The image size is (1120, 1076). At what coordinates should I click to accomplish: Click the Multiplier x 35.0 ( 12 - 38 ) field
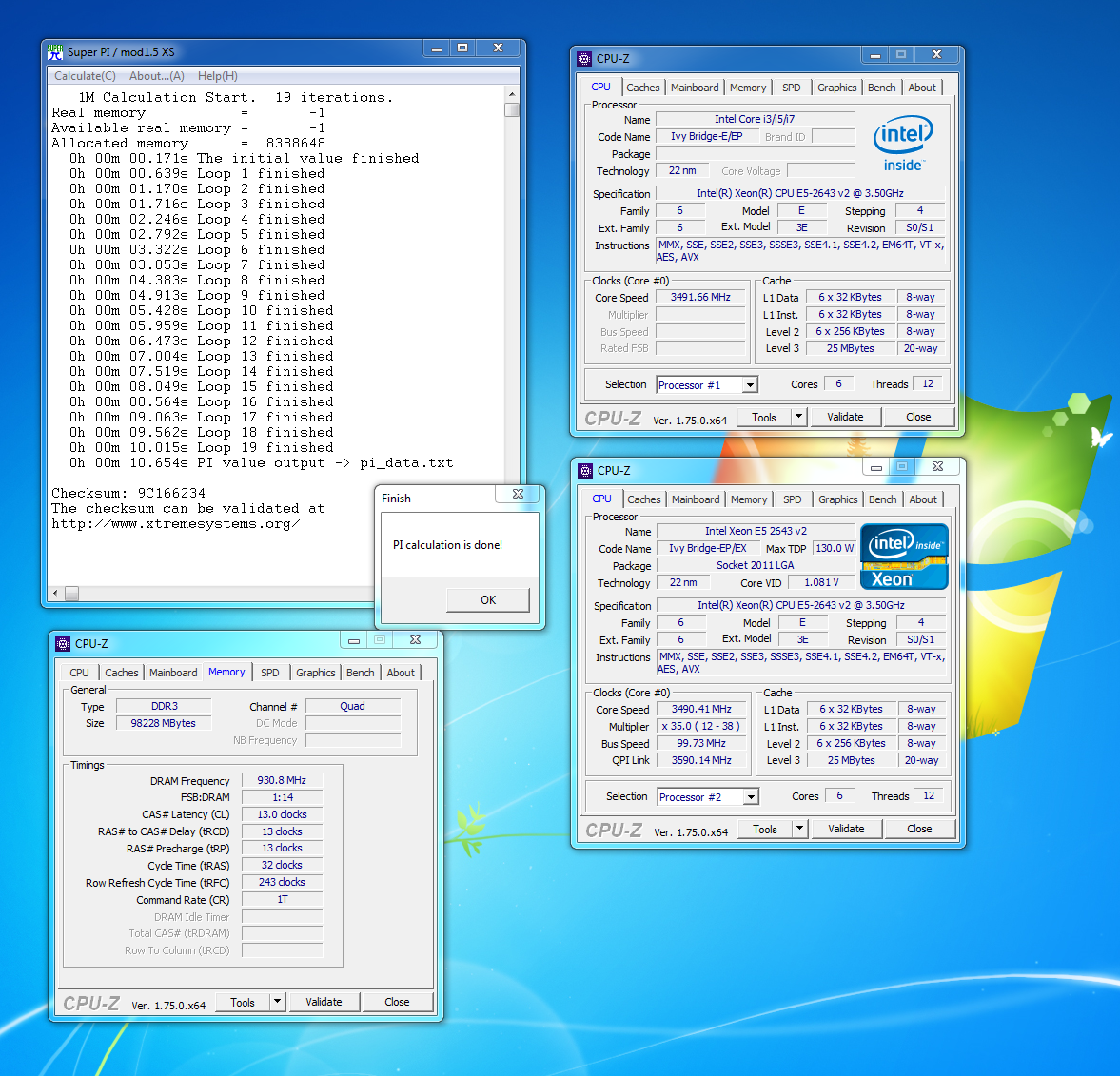pyautogui.click(x=700, y=726)
